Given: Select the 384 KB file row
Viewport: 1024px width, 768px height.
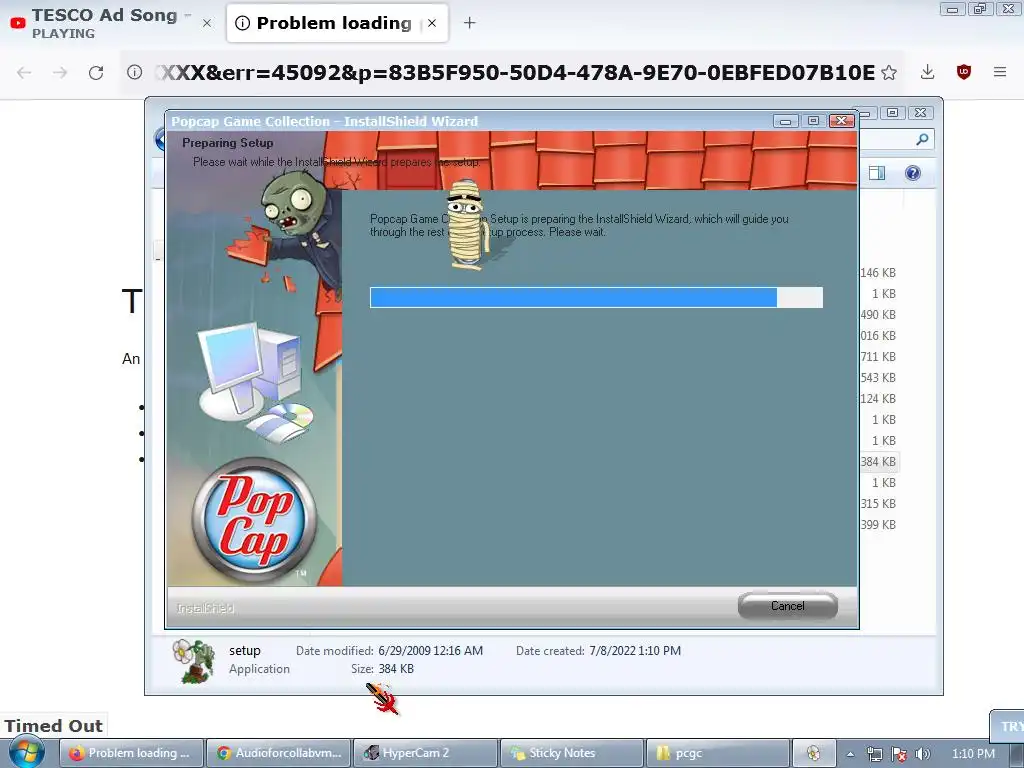Looking at the screenshot, I should click(x=880, y=462).
